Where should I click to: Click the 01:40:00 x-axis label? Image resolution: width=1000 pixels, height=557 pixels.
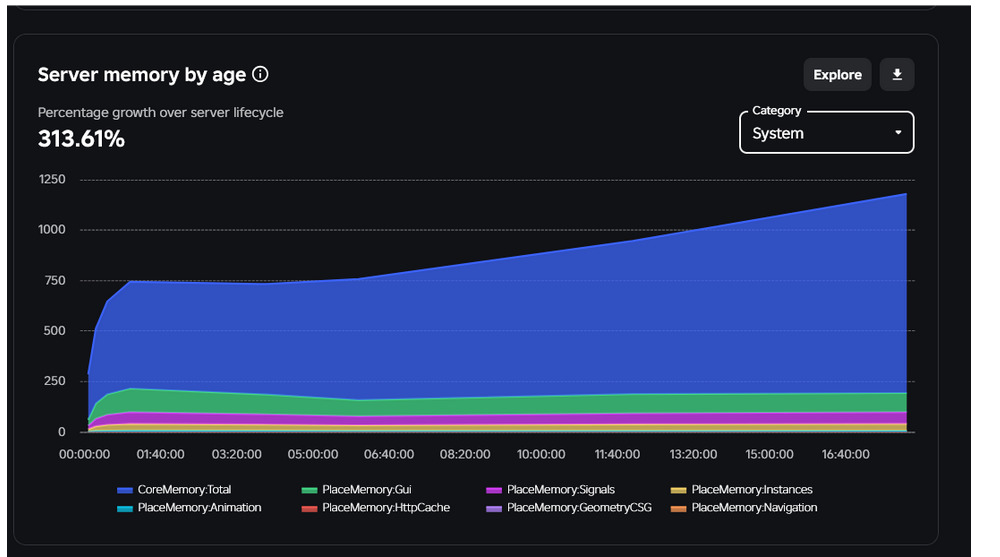160,454
